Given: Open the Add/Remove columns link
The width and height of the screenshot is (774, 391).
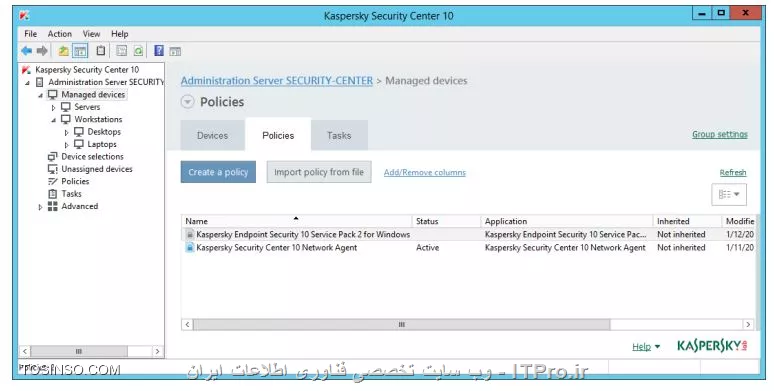Looking at the screenshot, I should point(425,172).
